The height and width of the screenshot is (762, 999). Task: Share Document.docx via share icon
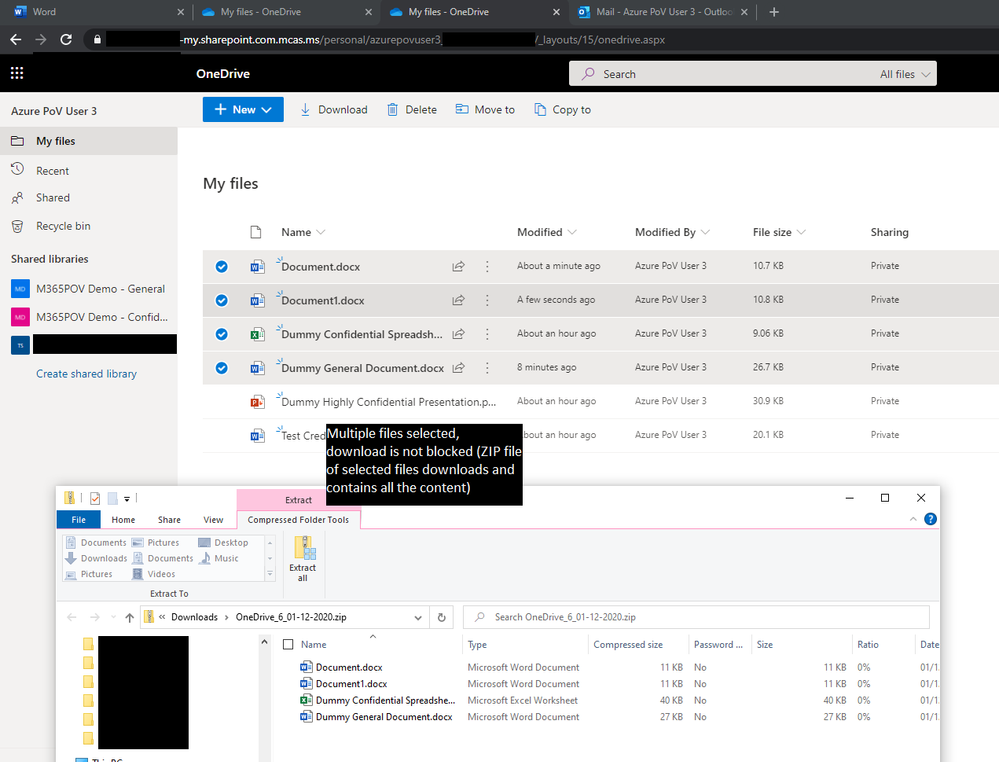pos(458,266)
